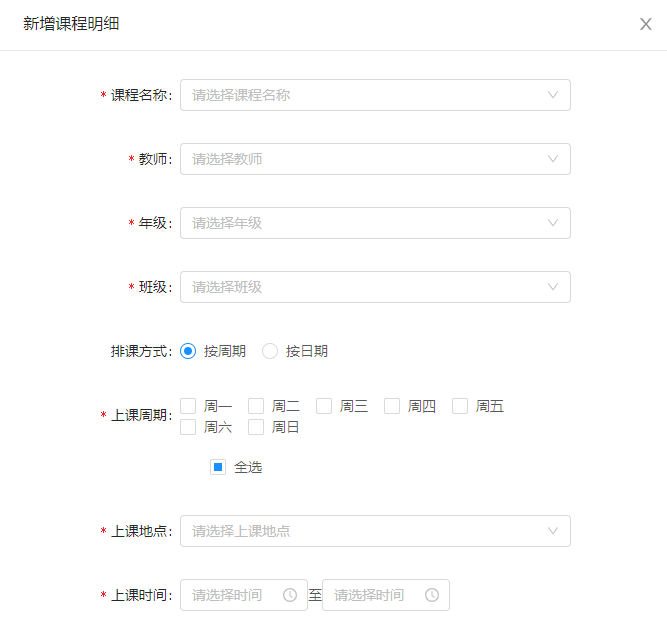Image resolution: width=667 pixels, height=620 pixels.
Task: Click the 新增课程明细 dialog title
Action: tap(71, 24)
